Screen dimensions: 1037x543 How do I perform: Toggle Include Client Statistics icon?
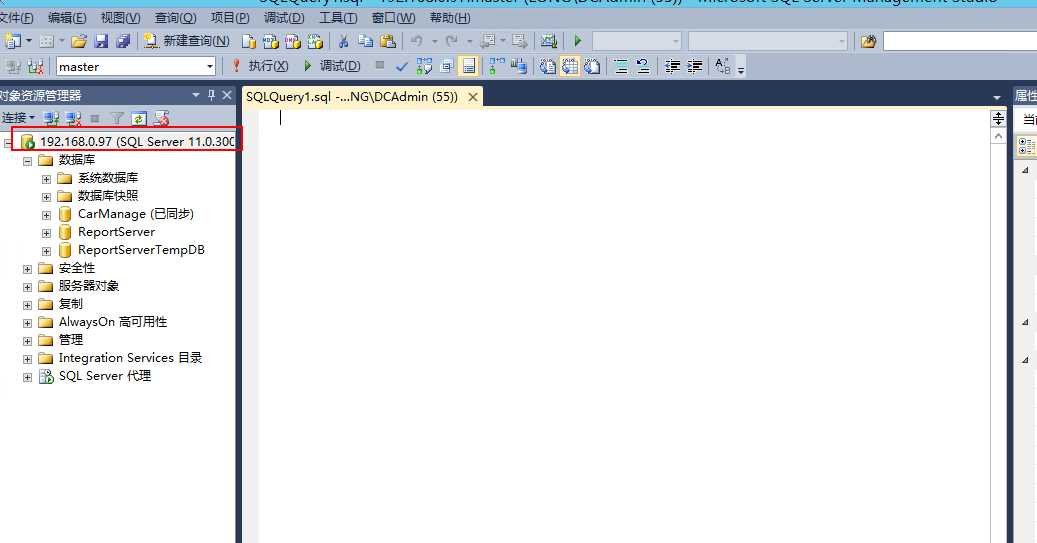tap(518, 66)
